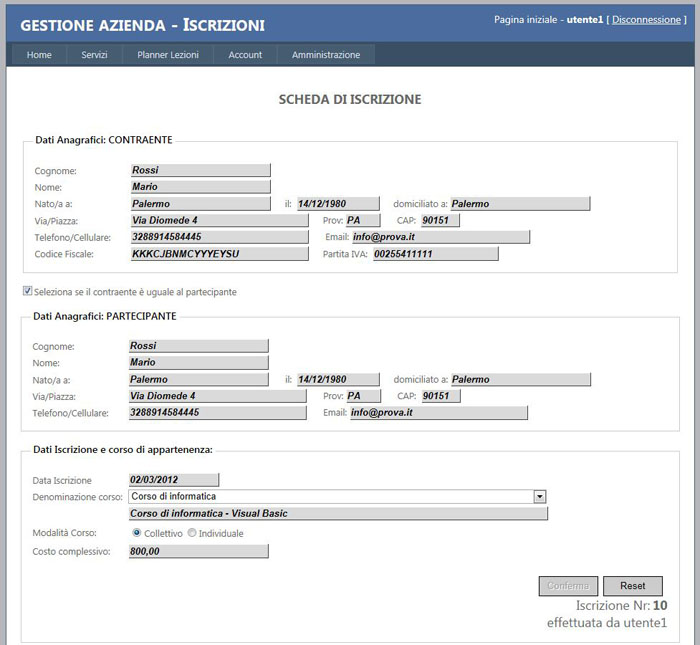This screenshot has width=700, height=645.
Task: Click the Dati Anagrafici: CONTRAENTE legend
Action: [x=104, y=140]
